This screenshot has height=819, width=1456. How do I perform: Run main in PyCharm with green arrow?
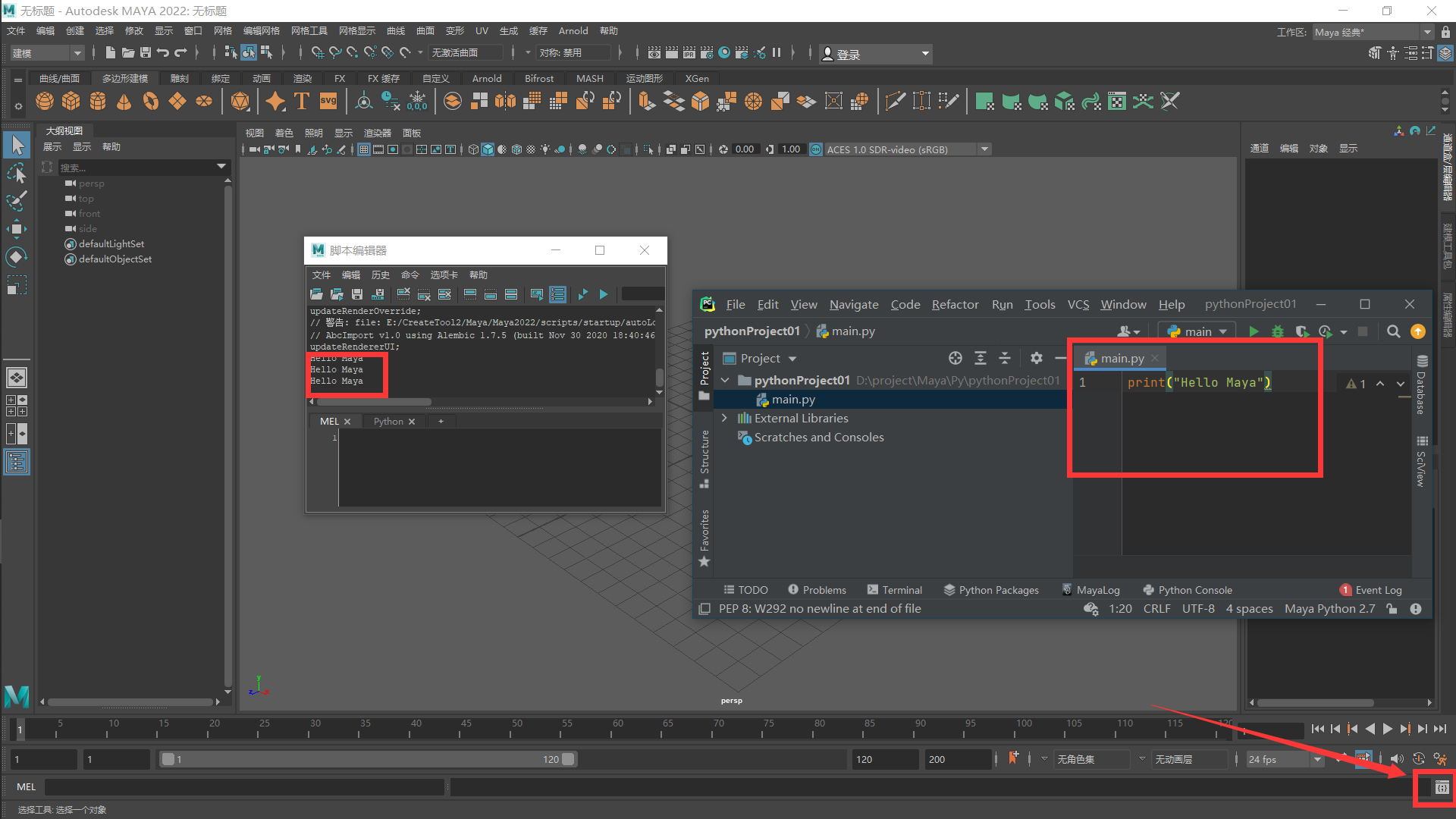1254,331
